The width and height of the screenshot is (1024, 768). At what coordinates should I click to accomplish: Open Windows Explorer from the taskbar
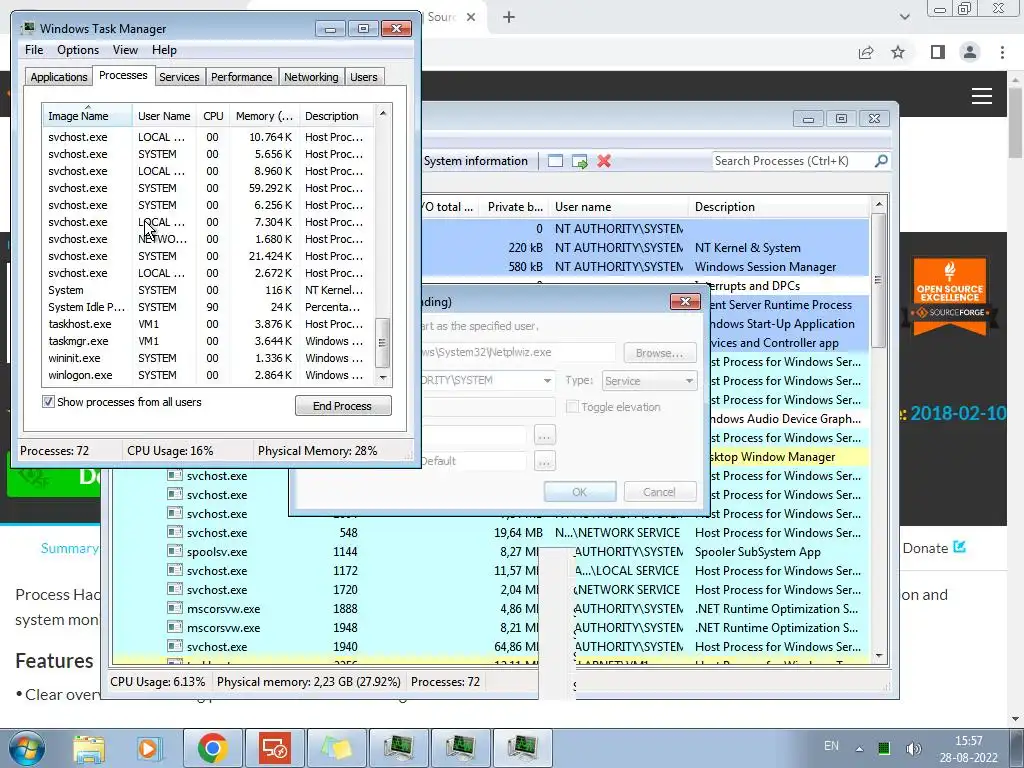[x=89, y=748]
